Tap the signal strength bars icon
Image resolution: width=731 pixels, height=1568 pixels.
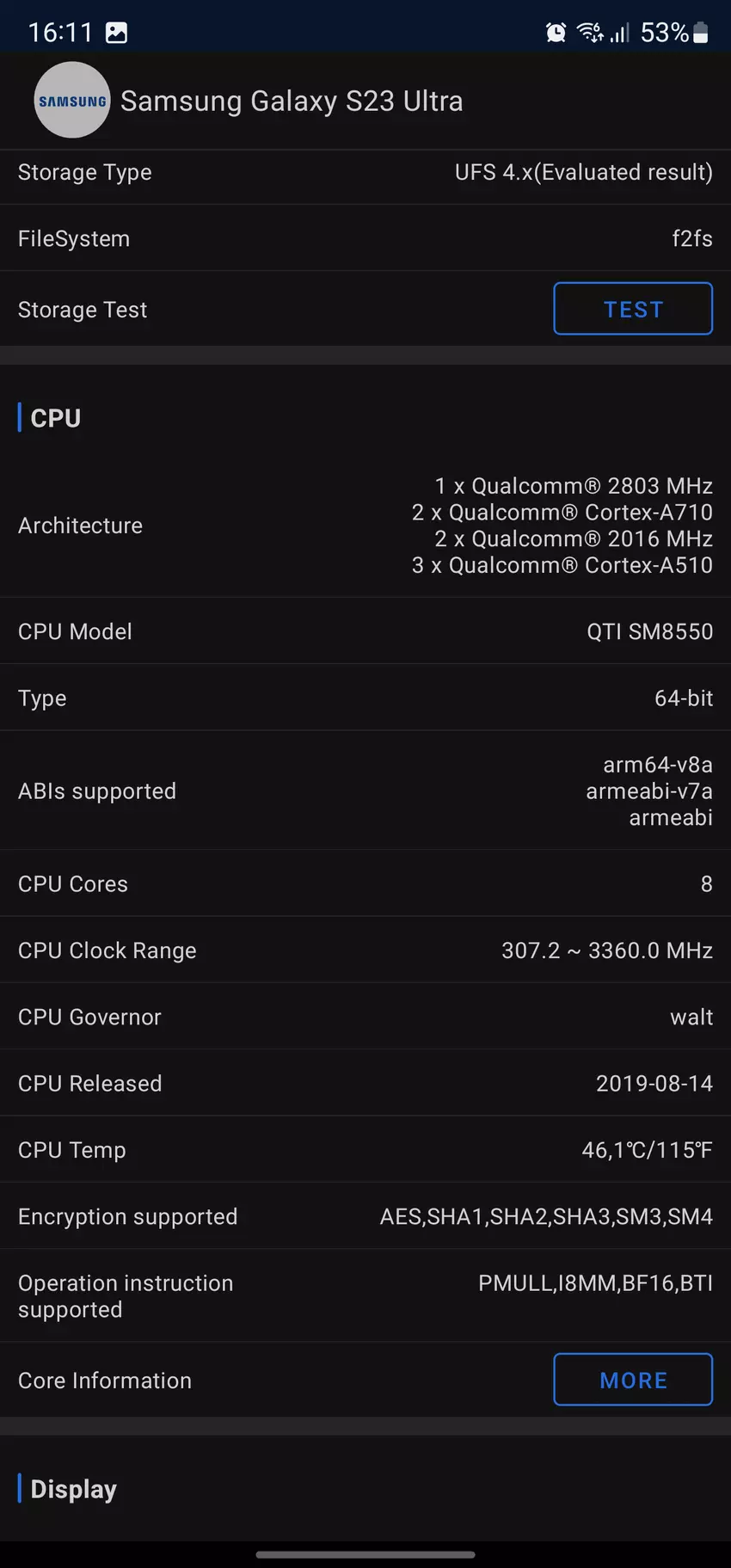pyautogui.click(x=619, y=33)
